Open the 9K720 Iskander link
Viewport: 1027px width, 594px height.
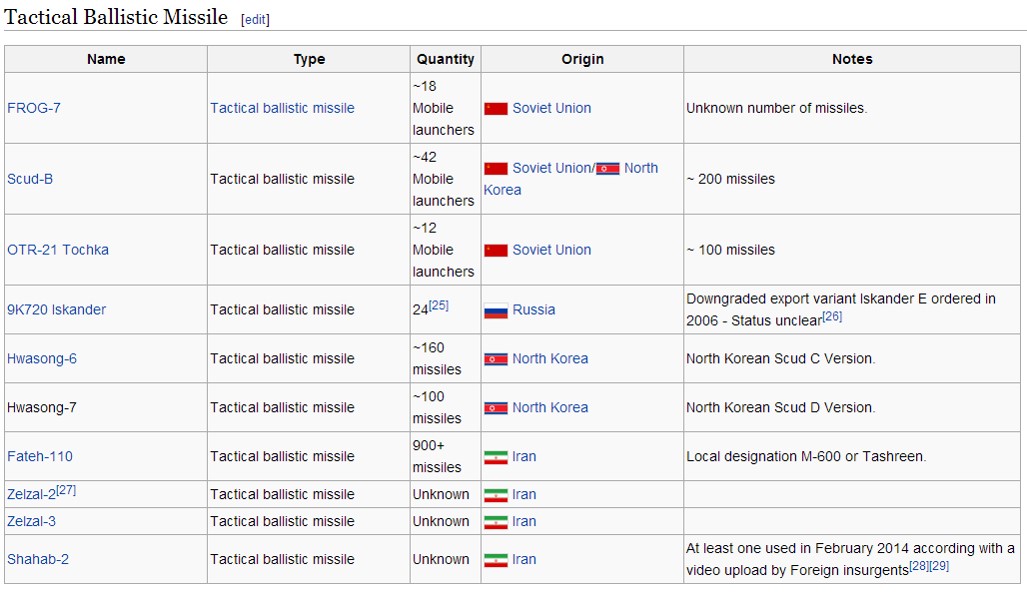point(56,310)
